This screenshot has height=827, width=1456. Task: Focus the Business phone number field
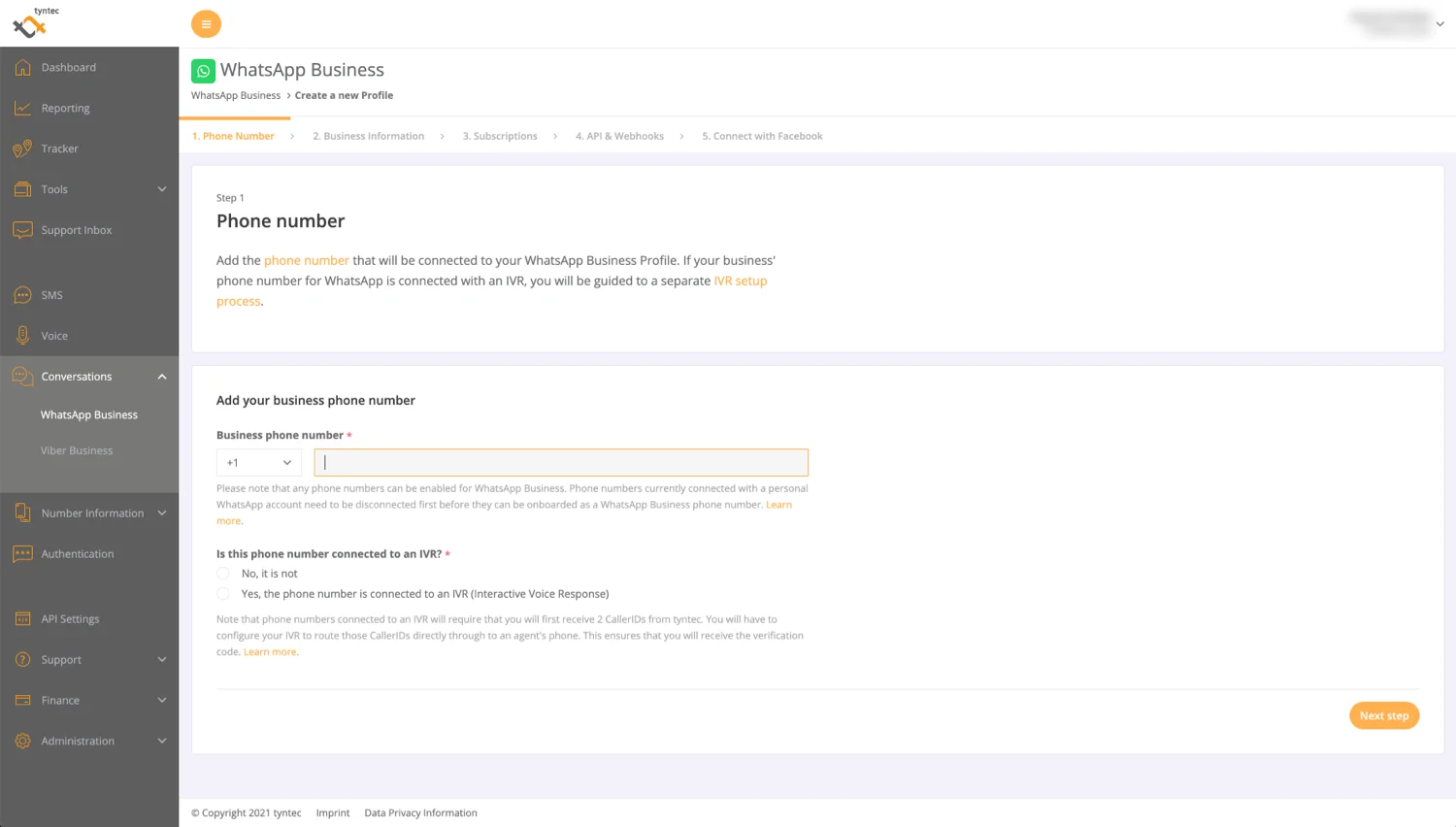[561, 463]
